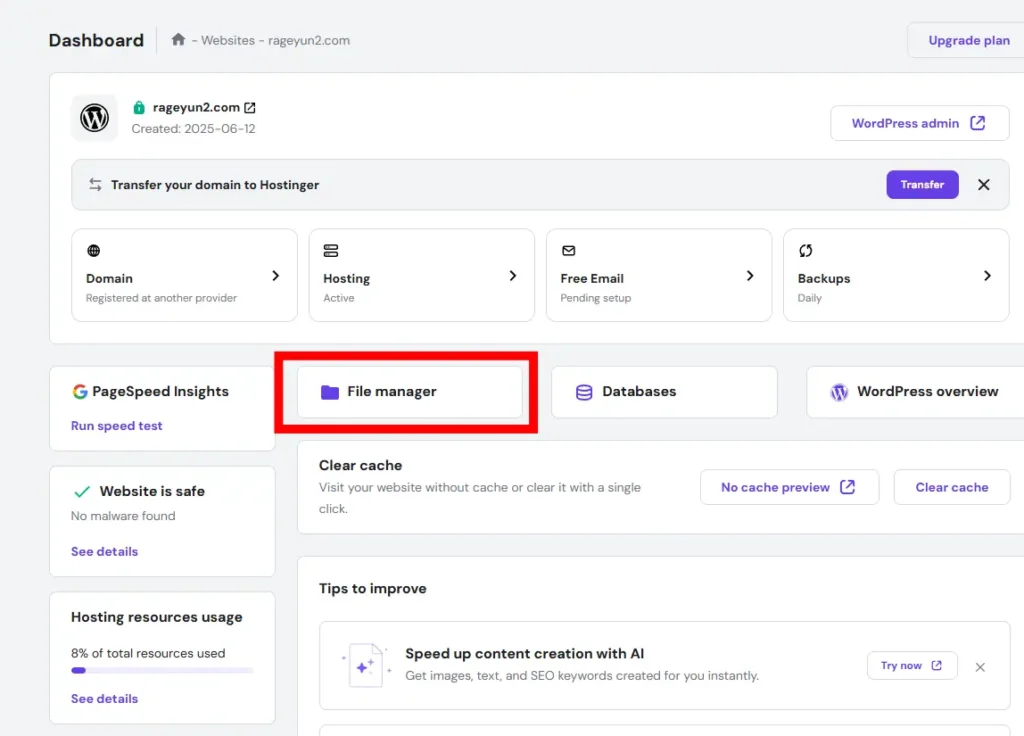The image size is (1024, 736).
Task: Click the home icon in breadcrumb
Action: (178, 40)
